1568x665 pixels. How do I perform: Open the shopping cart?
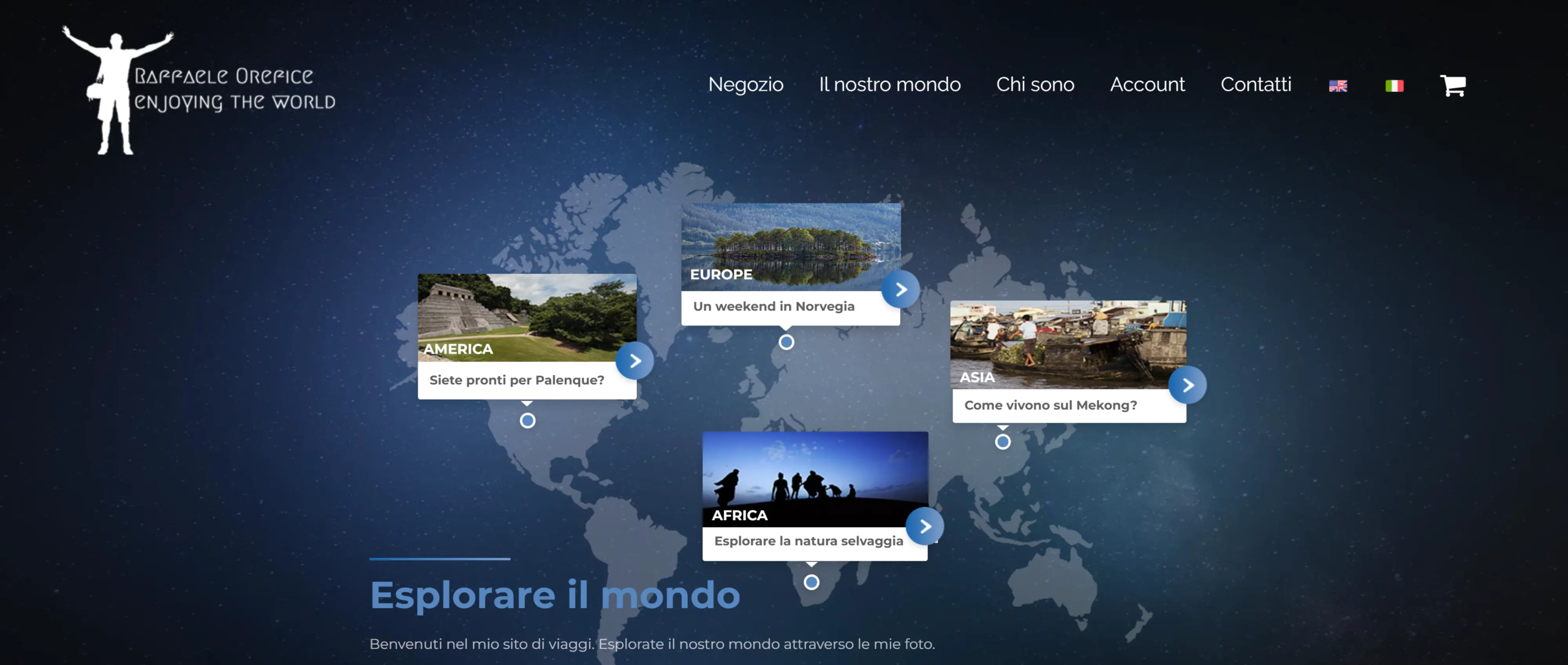click(x=1454, y=86)
